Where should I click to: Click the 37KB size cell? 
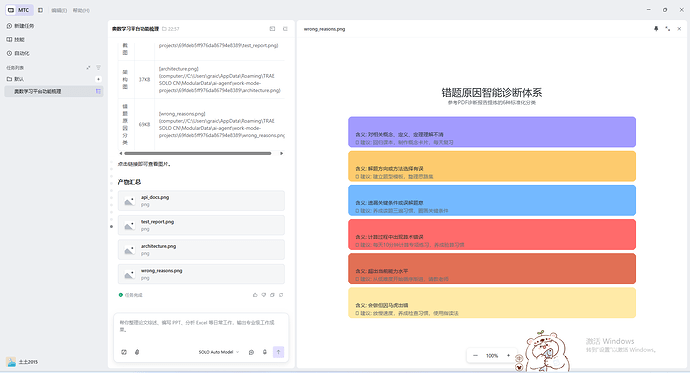click(x=144, y=80)
